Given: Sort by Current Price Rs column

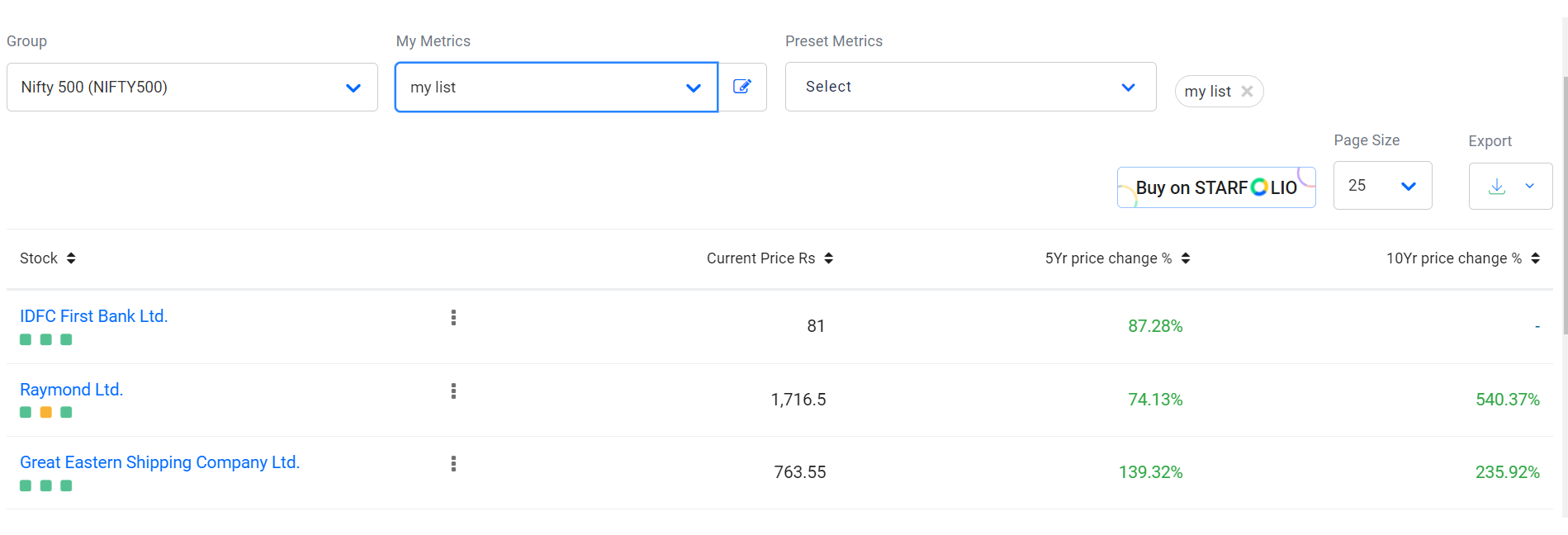Looking at the screenshot, I should click(x=828, y=258).
